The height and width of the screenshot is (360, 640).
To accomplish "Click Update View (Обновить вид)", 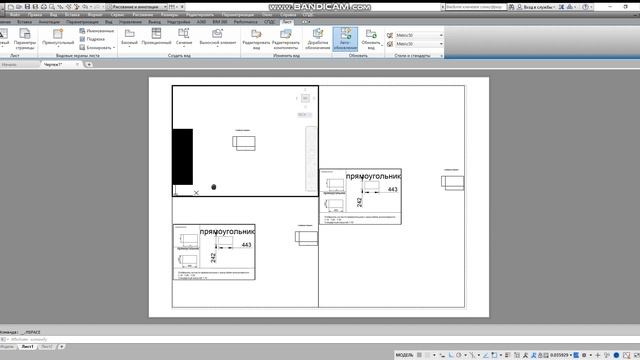I will point(371,39).
